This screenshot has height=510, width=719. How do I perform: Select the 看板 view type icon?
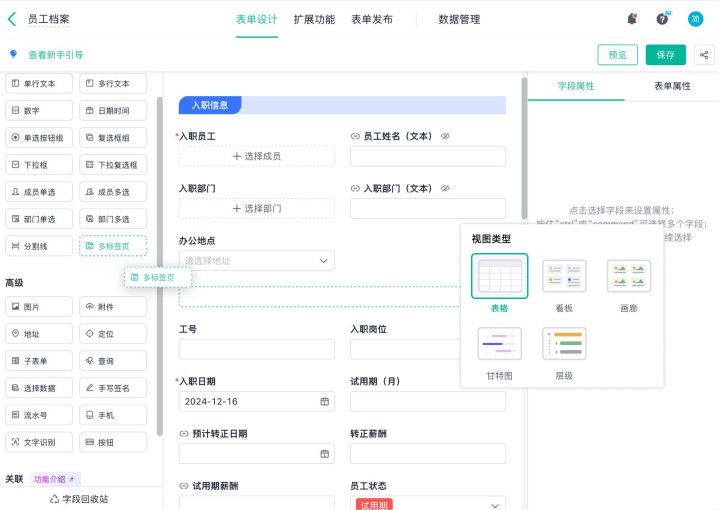pos(564,276)
